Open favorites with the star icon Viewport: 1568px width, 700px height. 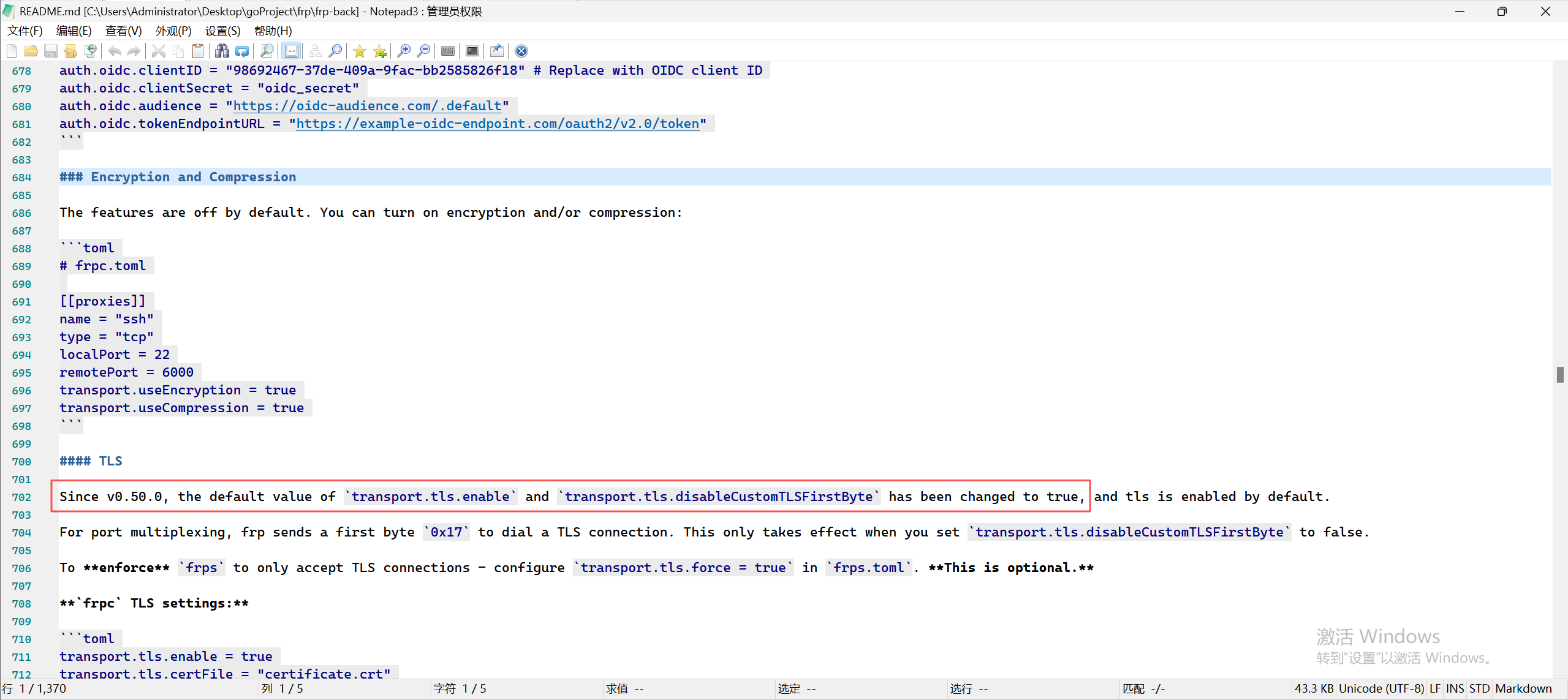point(360,51)
